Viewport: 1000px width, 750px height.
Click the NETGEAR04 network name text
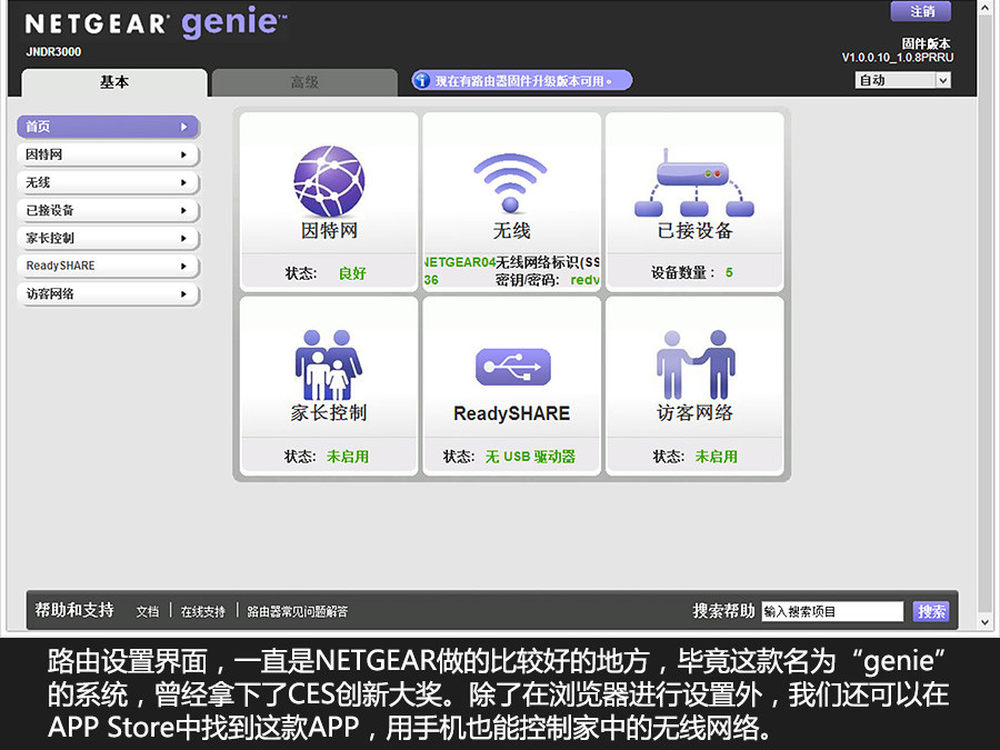point(460,262)
